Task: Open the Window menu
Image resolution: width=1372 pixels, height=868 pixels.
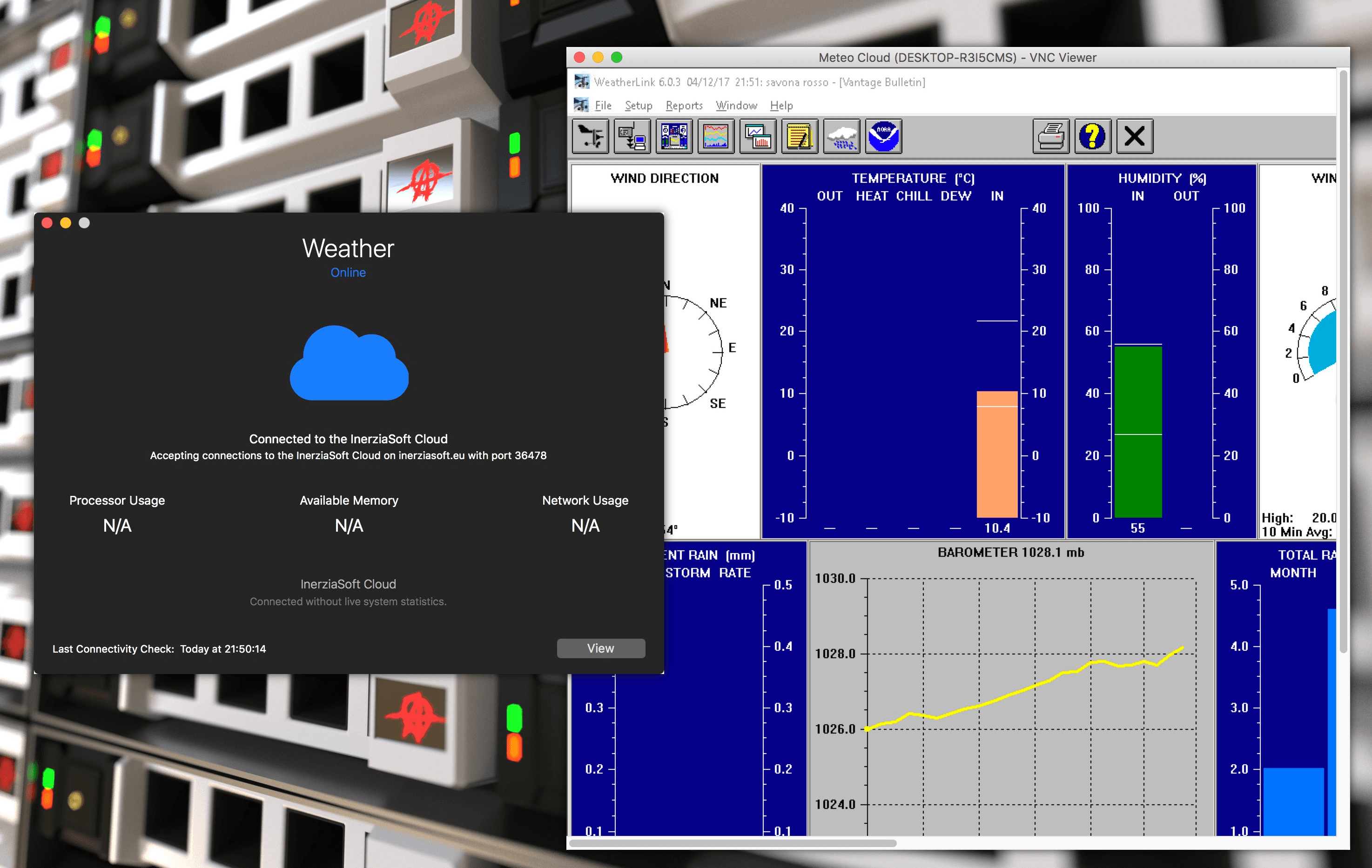Action: (736, 105)
